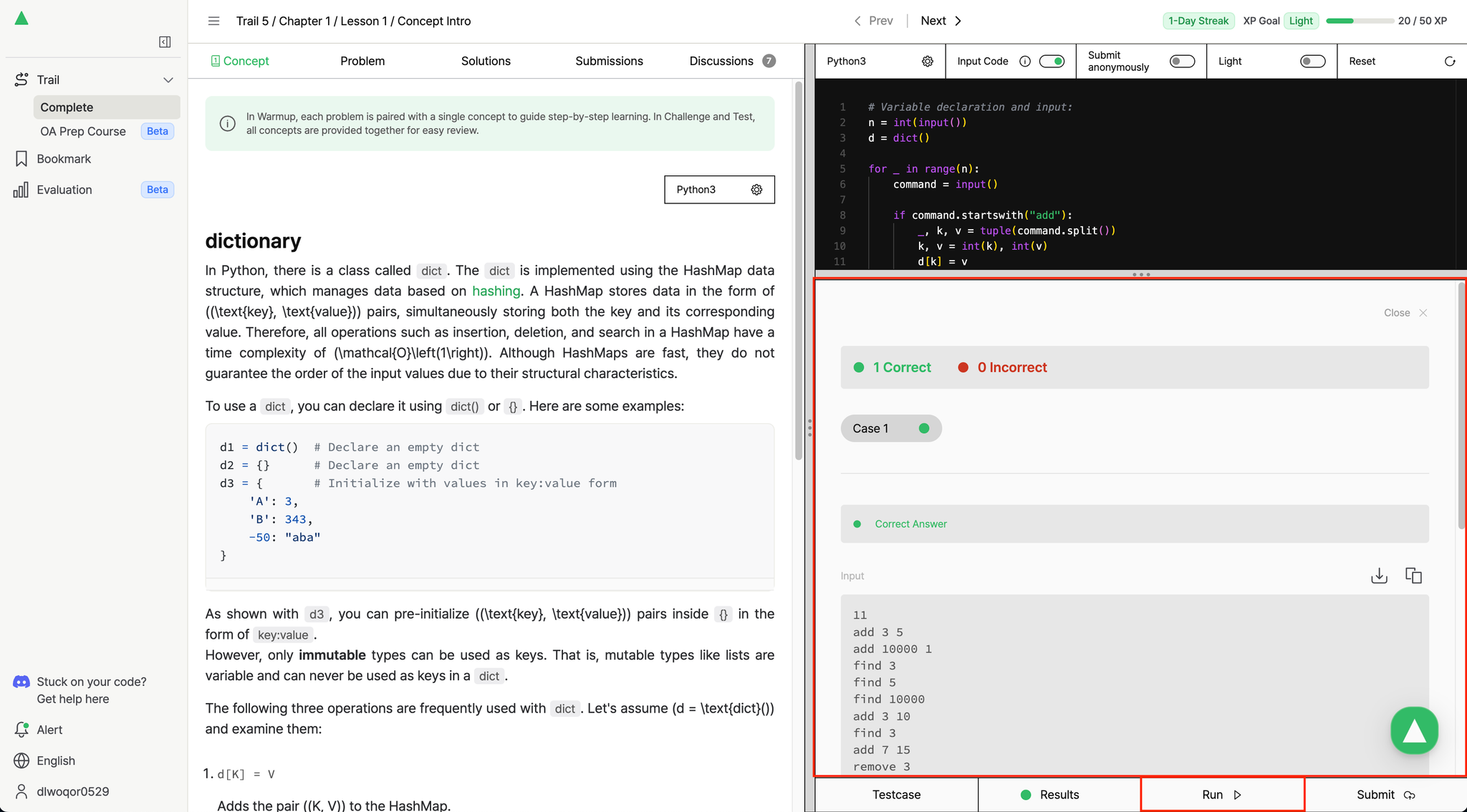The height and width of the screenshot is (812, 1467).
Task: Switch to the Results tab
Action: tap(1059, 795)
